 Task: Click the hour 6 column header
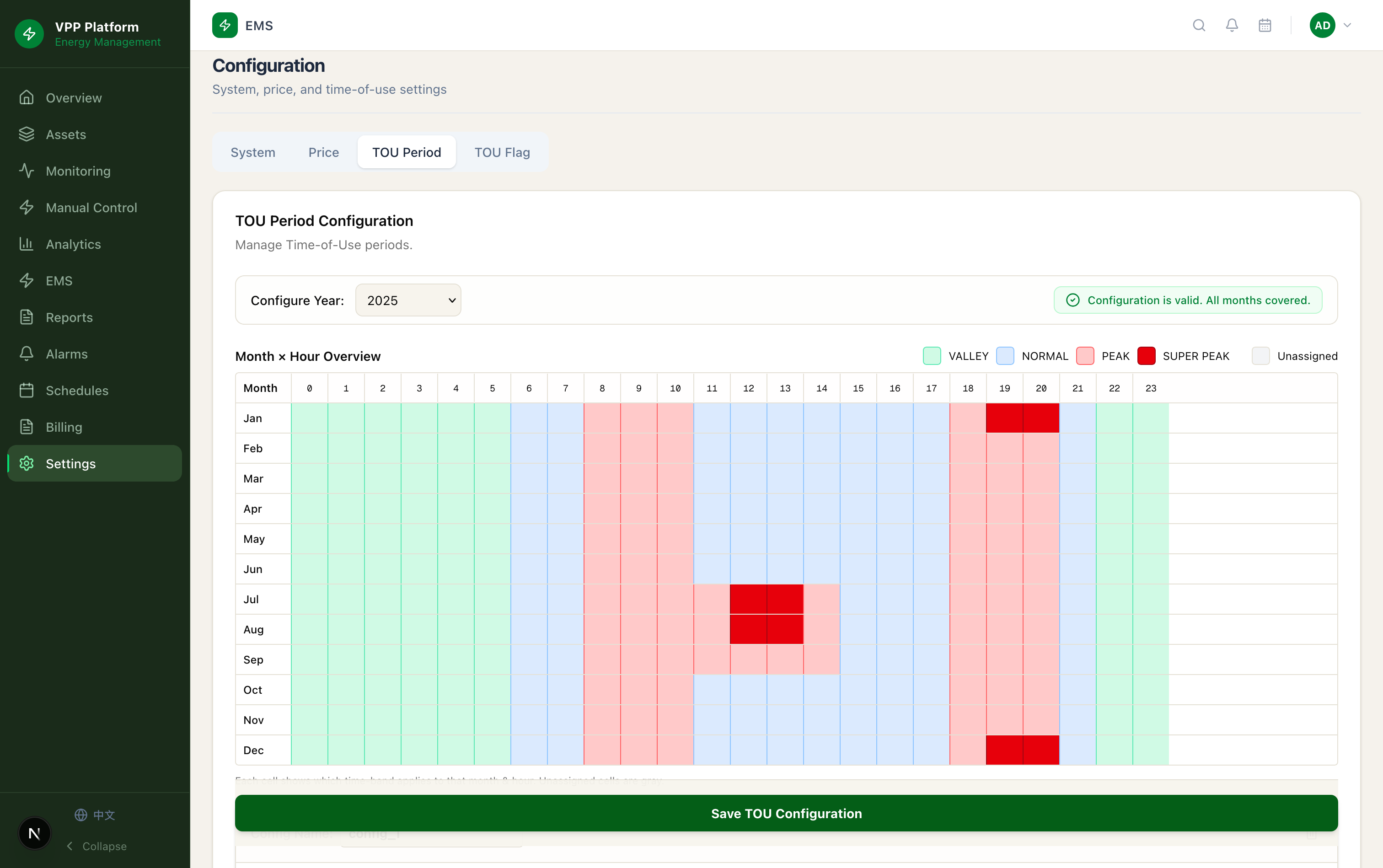(x=529, y=388)
